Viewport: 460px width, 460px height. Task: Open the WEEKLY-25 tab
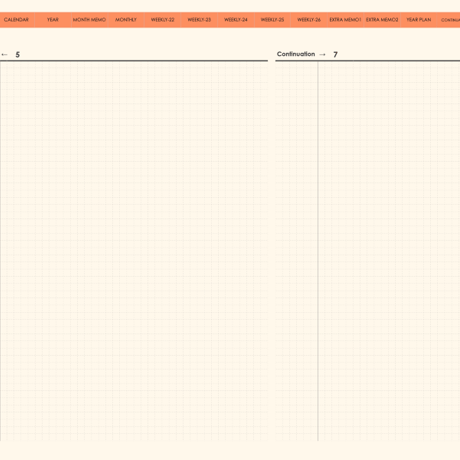point(272,20)
